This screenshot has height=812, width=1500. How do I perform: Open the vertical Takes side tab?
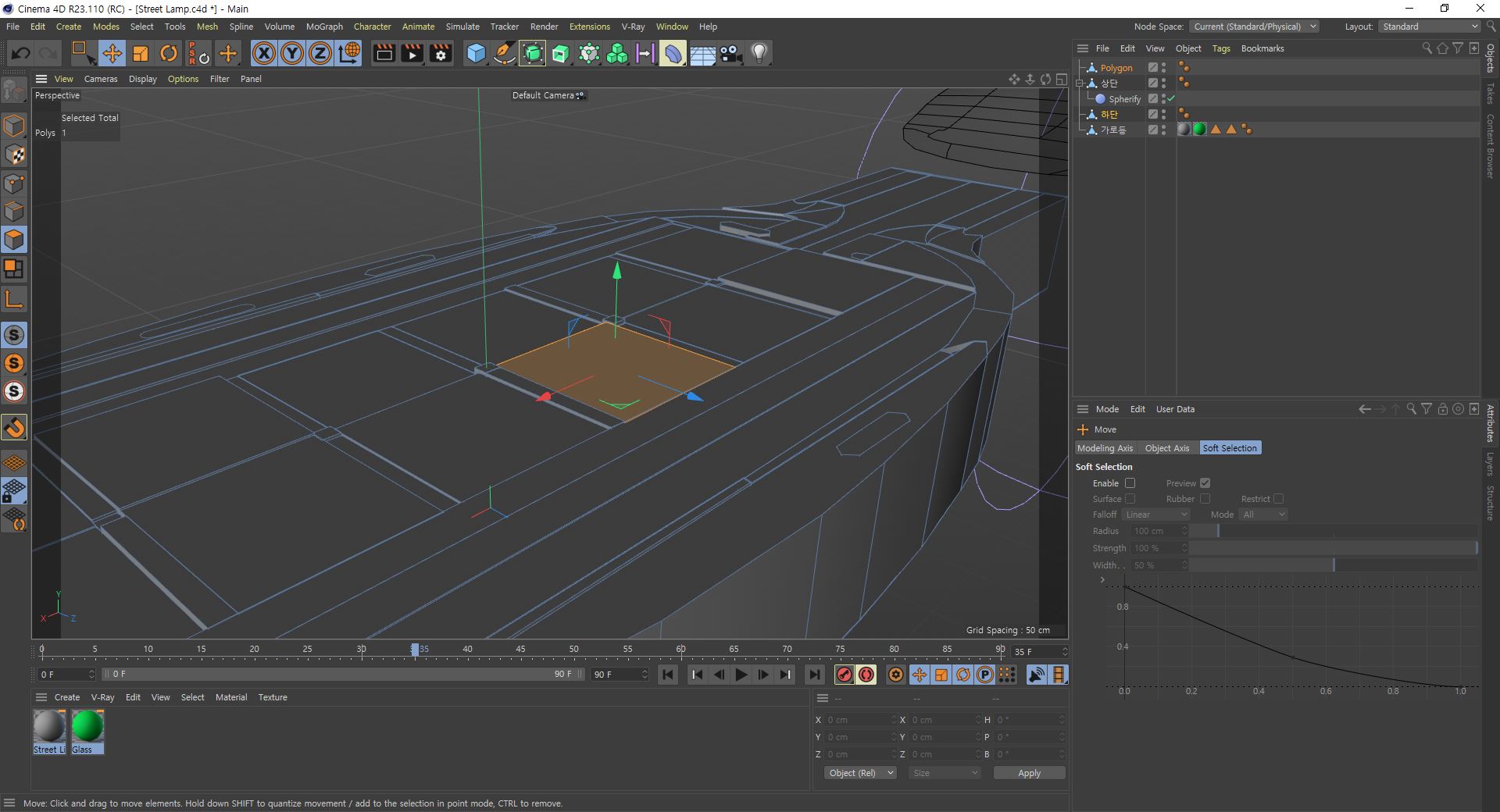(x=1491, y=94)
